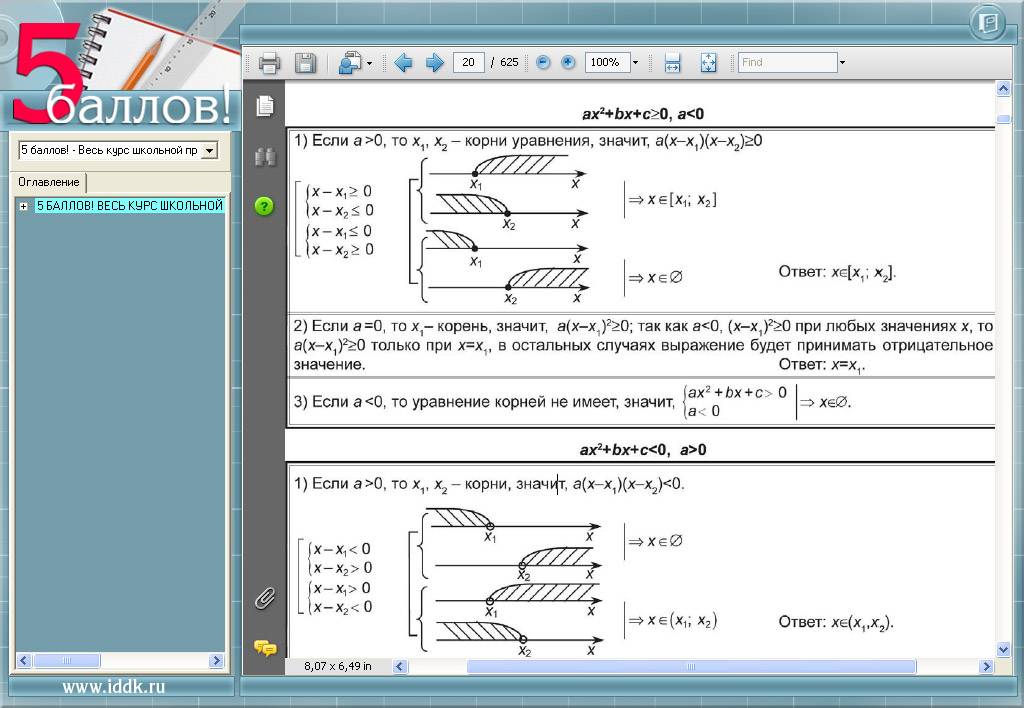Screen dimensions: 1024x708
Task: Click the document horizontal scroll right arrow
Action: (987, 667)
